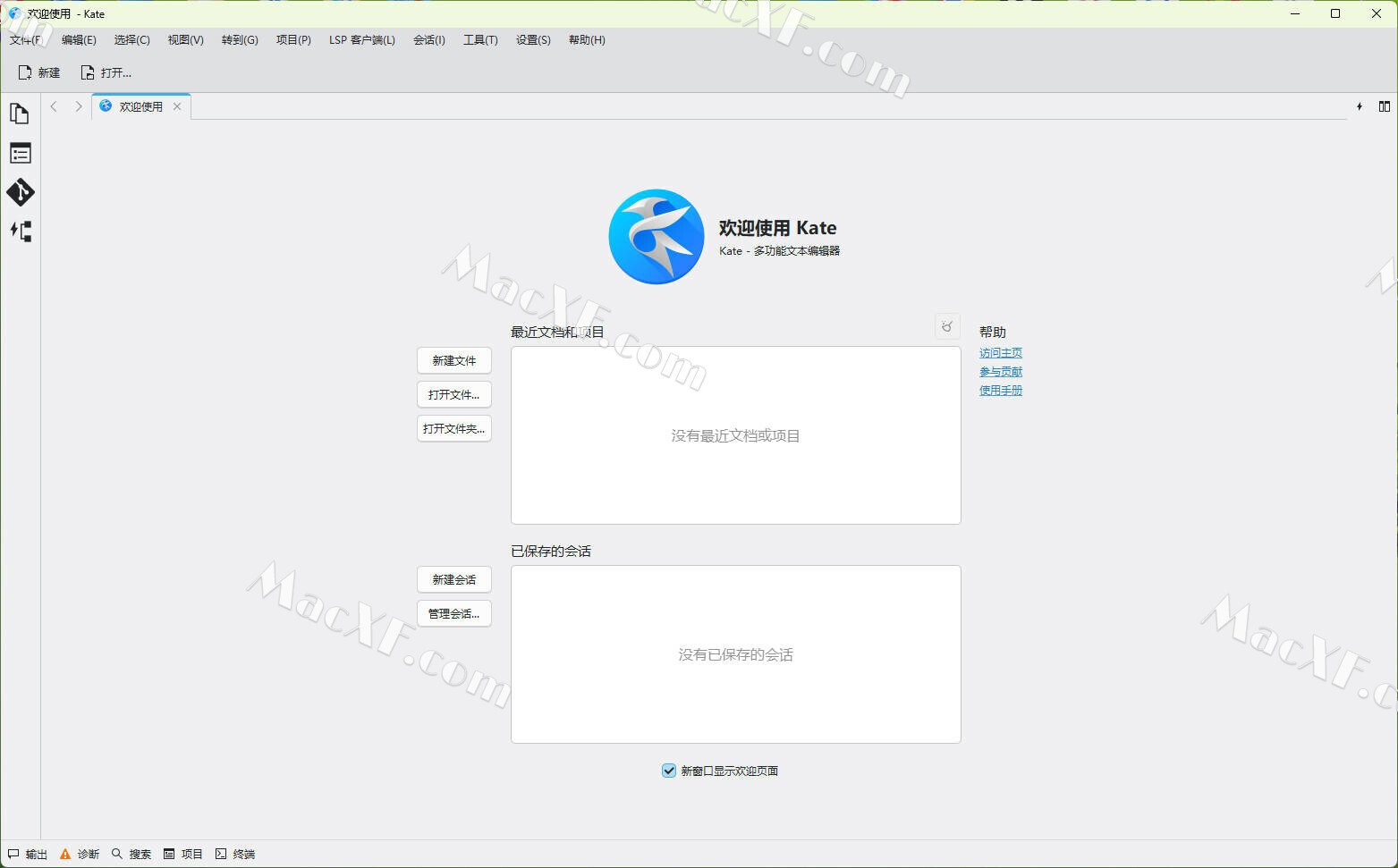Click the back navigation arrow

click(x=54, y=106)
